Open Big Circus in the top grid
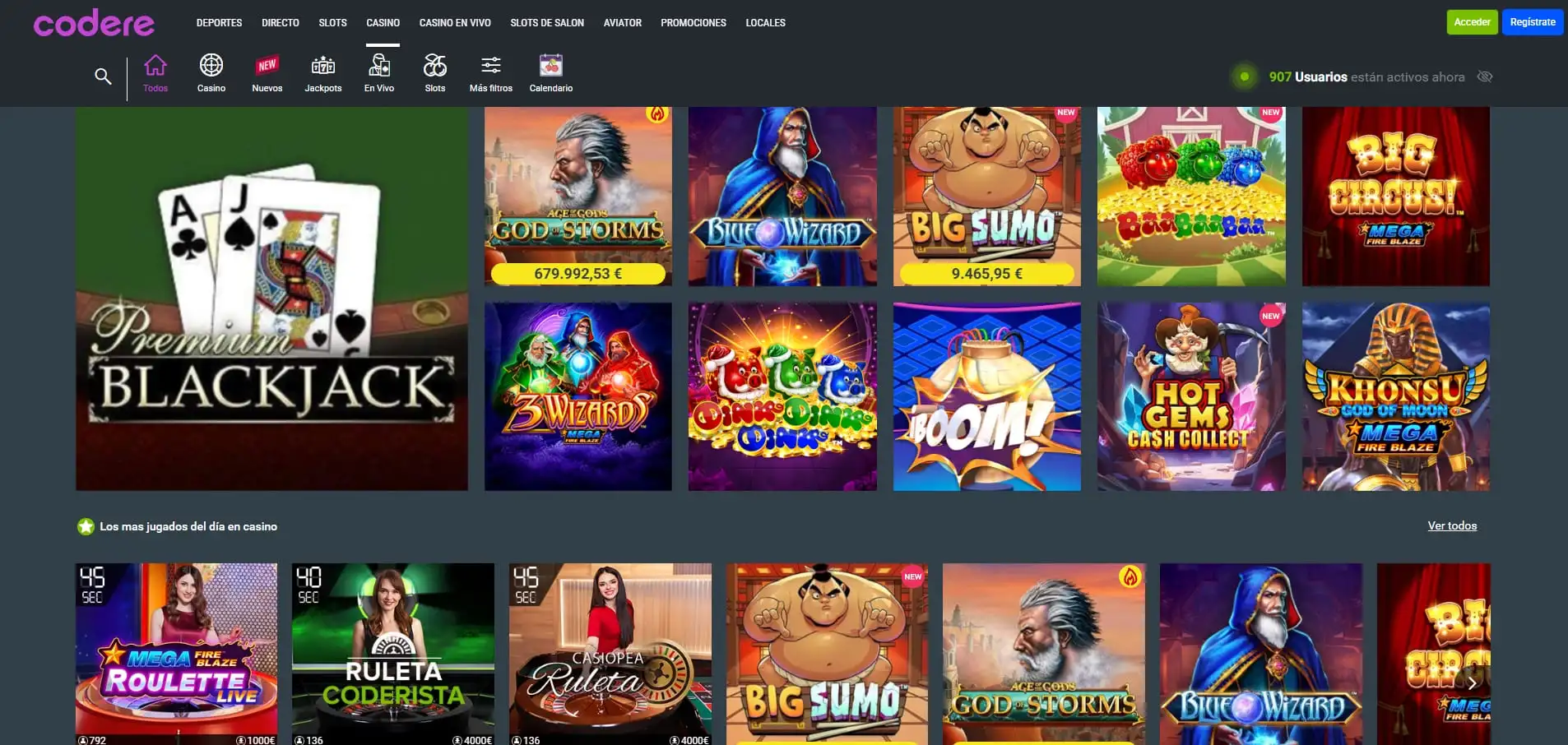1568x745 pixels. click(1396, 197)
